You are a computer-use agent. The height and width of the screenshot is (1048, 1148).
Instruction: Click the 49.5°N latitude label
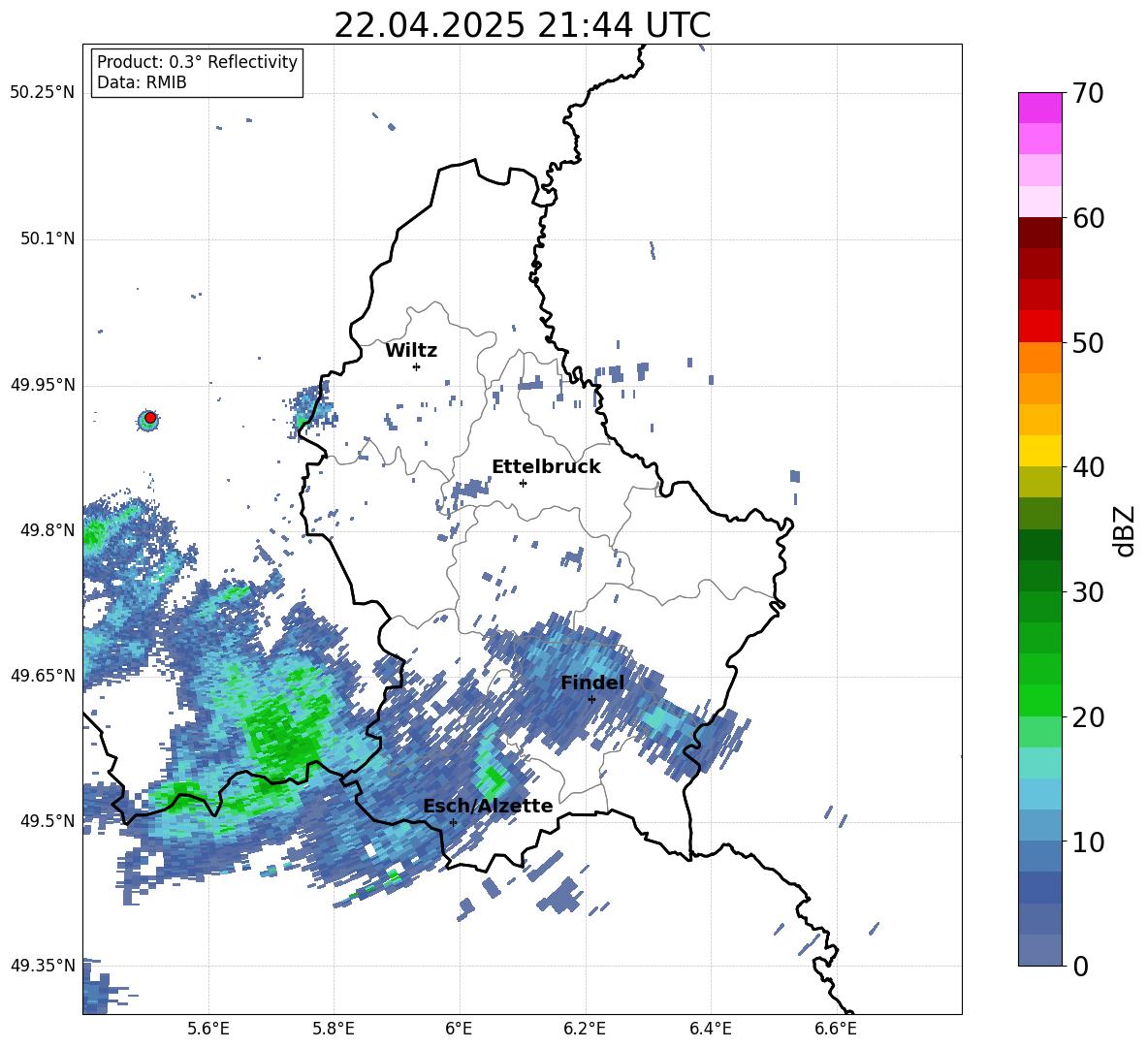48,820
